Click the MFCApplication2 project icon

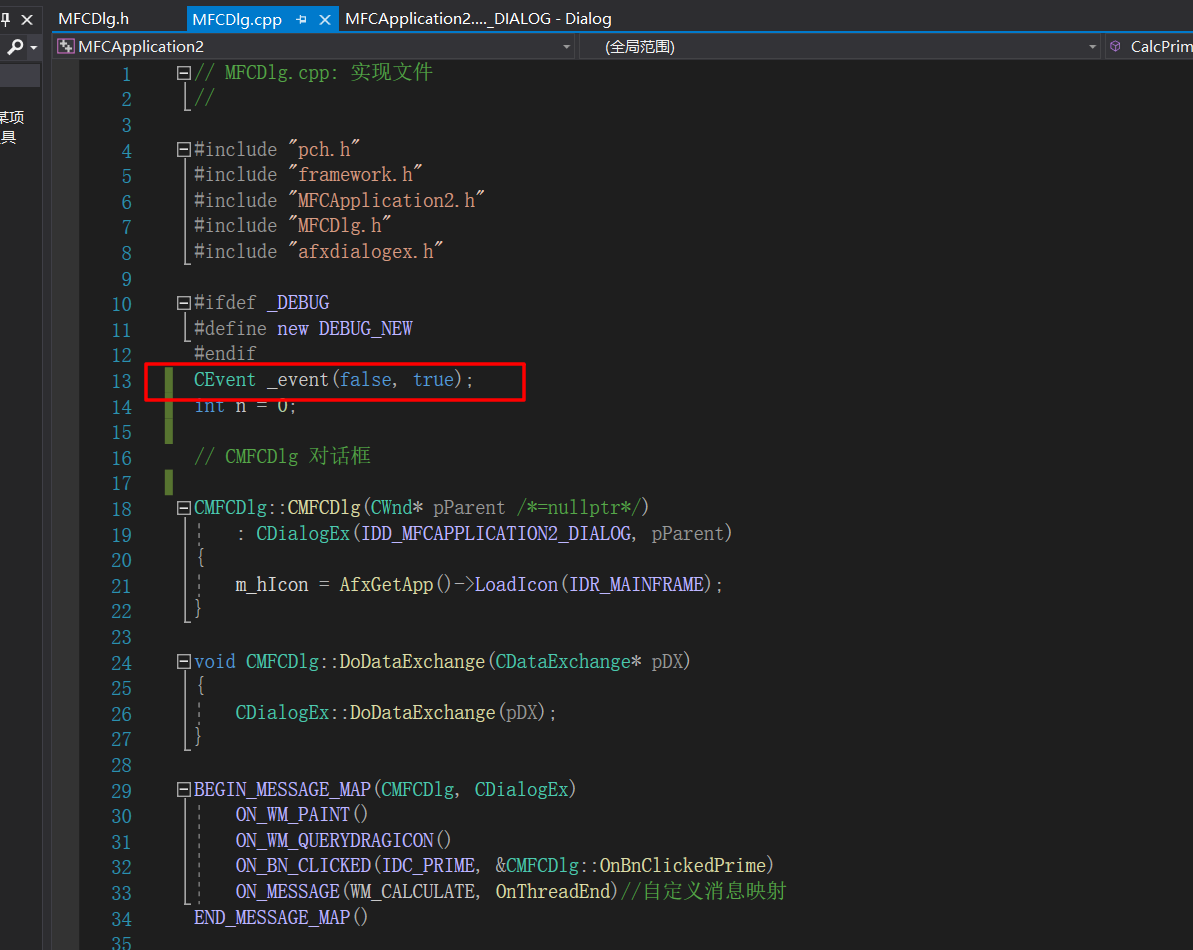tap(66, 46)
